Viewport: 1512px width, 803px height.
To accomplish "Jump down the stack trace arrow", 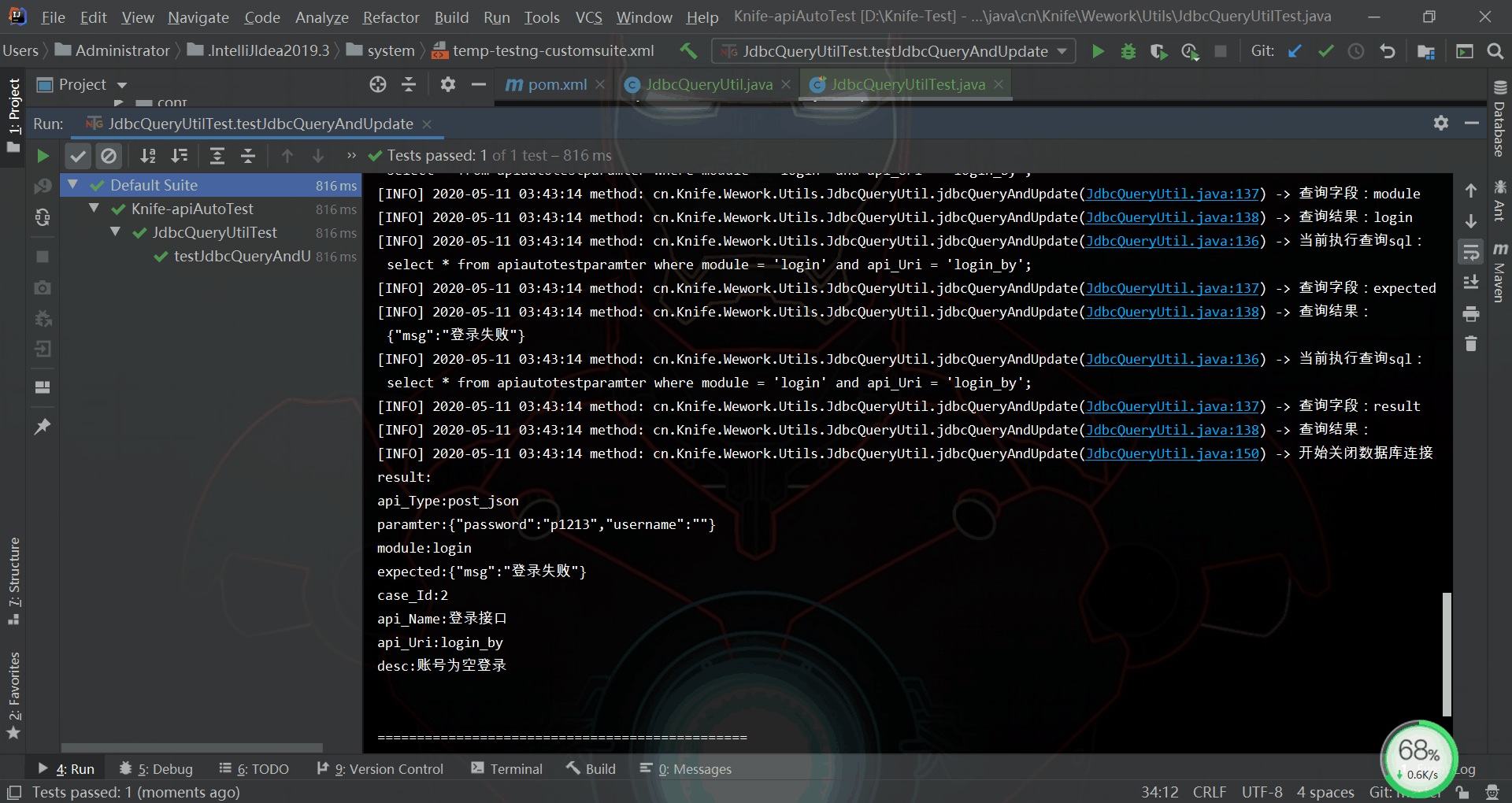I will tap(1471, 221).
